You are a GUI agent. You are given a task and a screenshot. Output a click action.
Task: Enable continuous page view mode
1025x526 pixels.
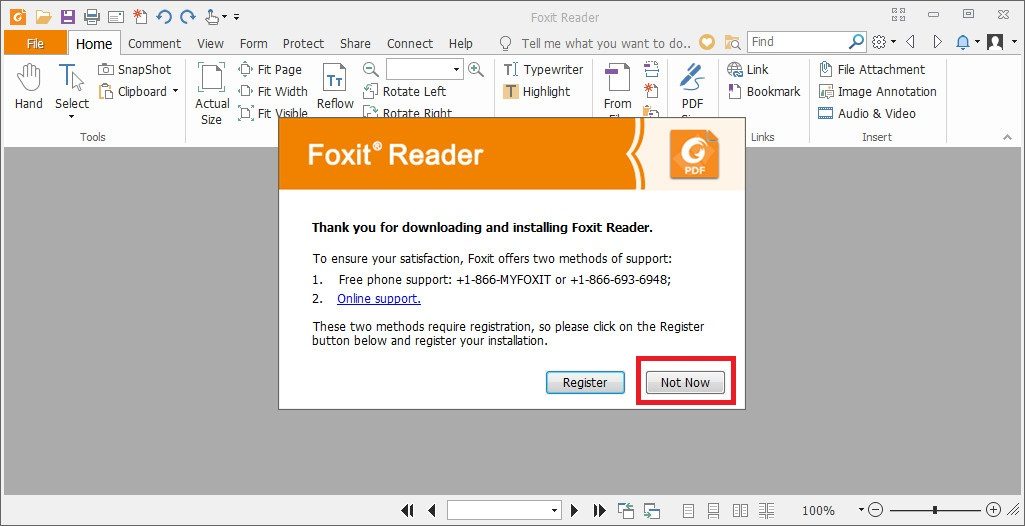coord(713,510)
